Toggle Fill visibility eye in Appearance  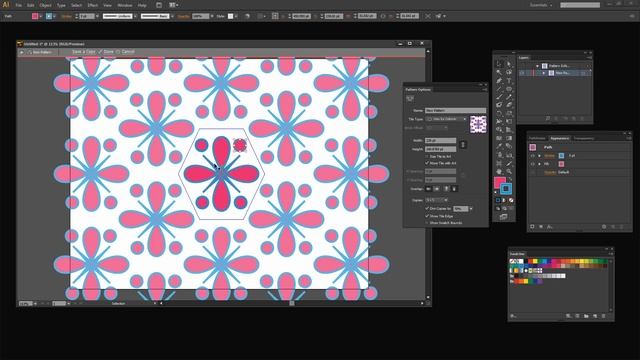click(533, 164)
